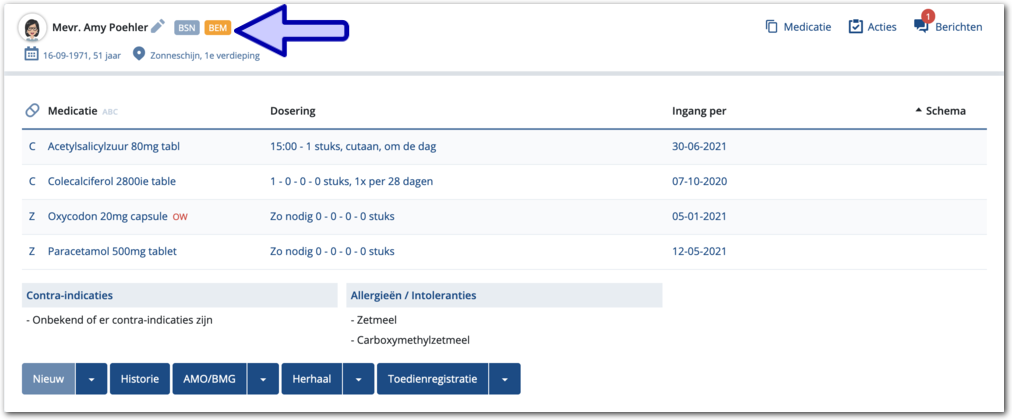This screenshot has width=1012, height=420.
Task: Sort the list by Schema column
Action: point(940,111)
